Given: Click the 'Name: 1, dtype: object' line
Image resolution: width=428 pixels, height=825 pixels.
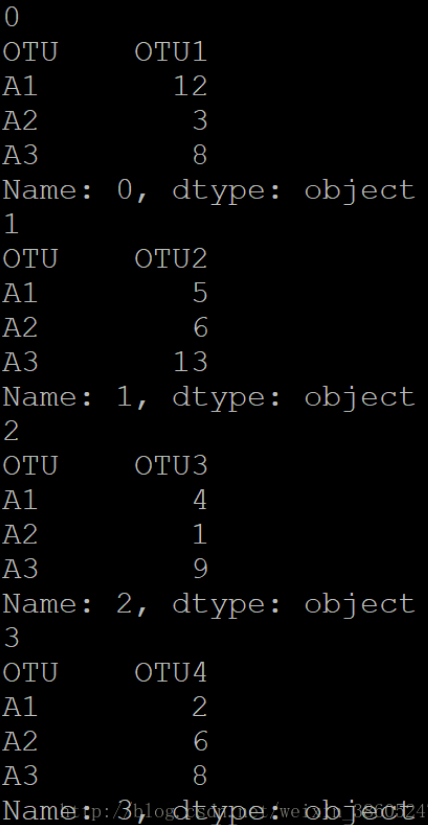Looking at the screenshot, I should point(209,398).
